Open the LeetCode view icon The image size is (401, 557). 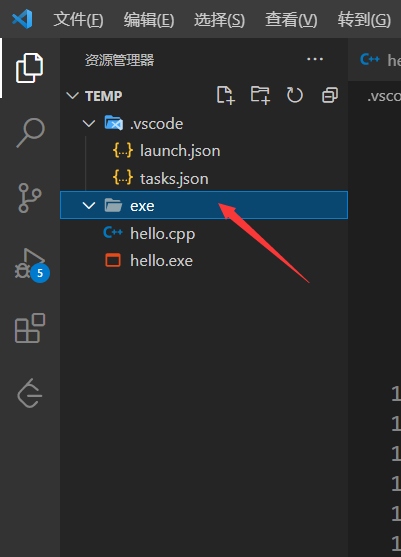[30, 393]
